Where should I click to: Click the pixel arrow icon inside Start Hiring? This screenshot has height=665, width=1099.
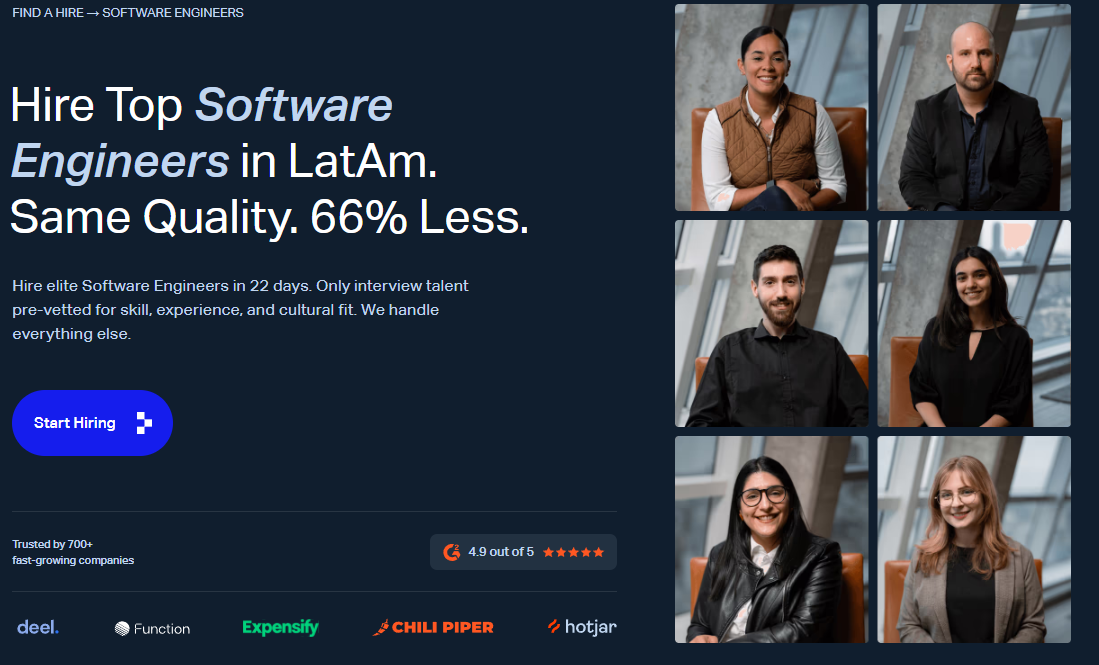point(144,423)
